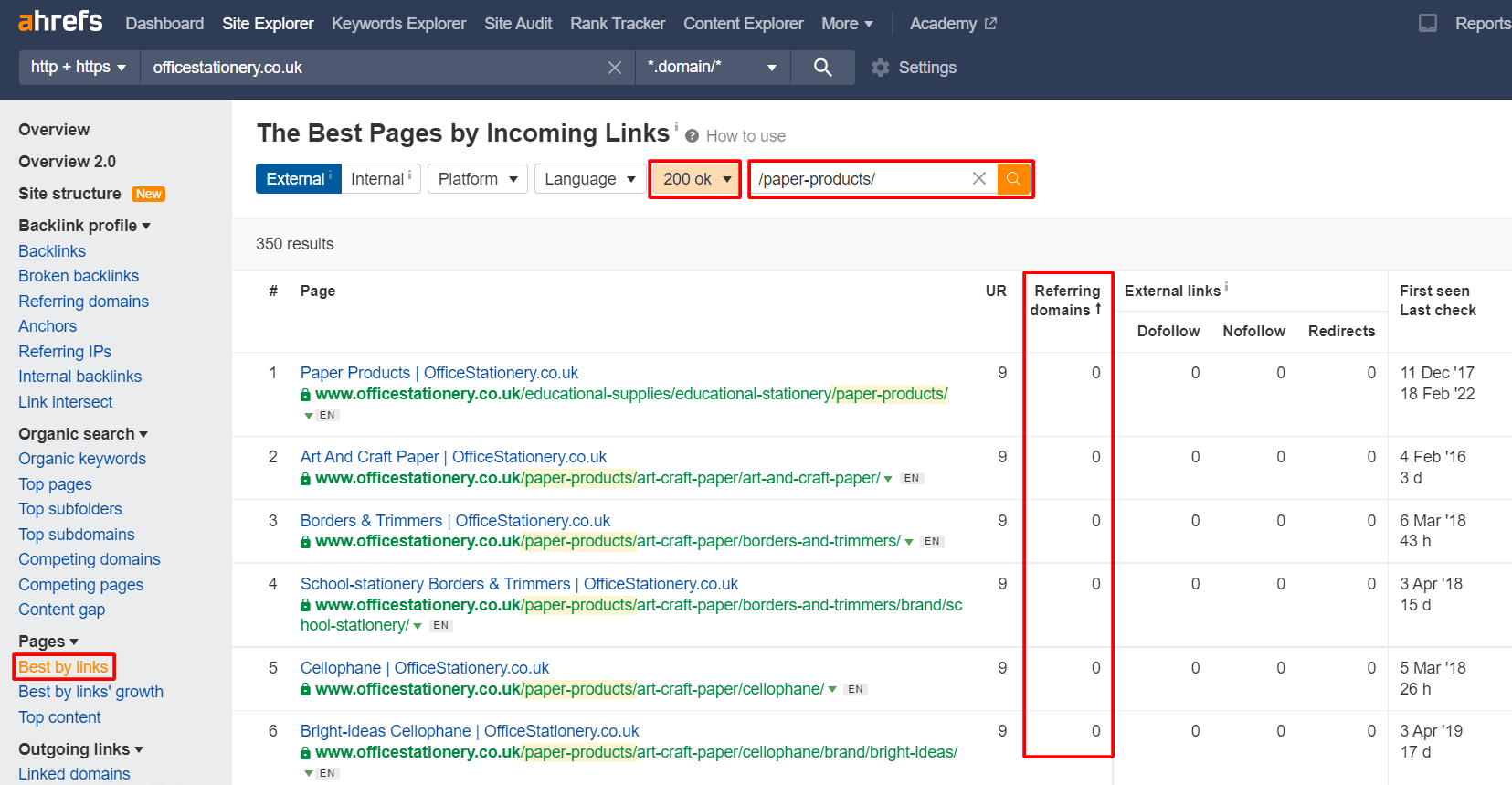
Task: Open Referring IPs report
Action: click(65, 352)
